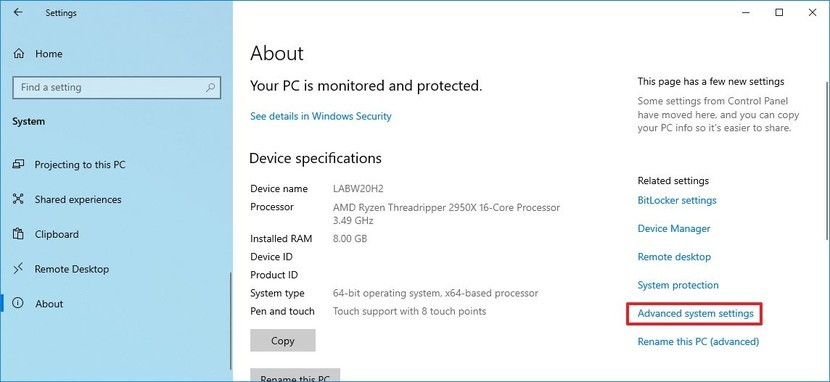Click the About info icon
The image size is (830, 382).
point(19,304)
